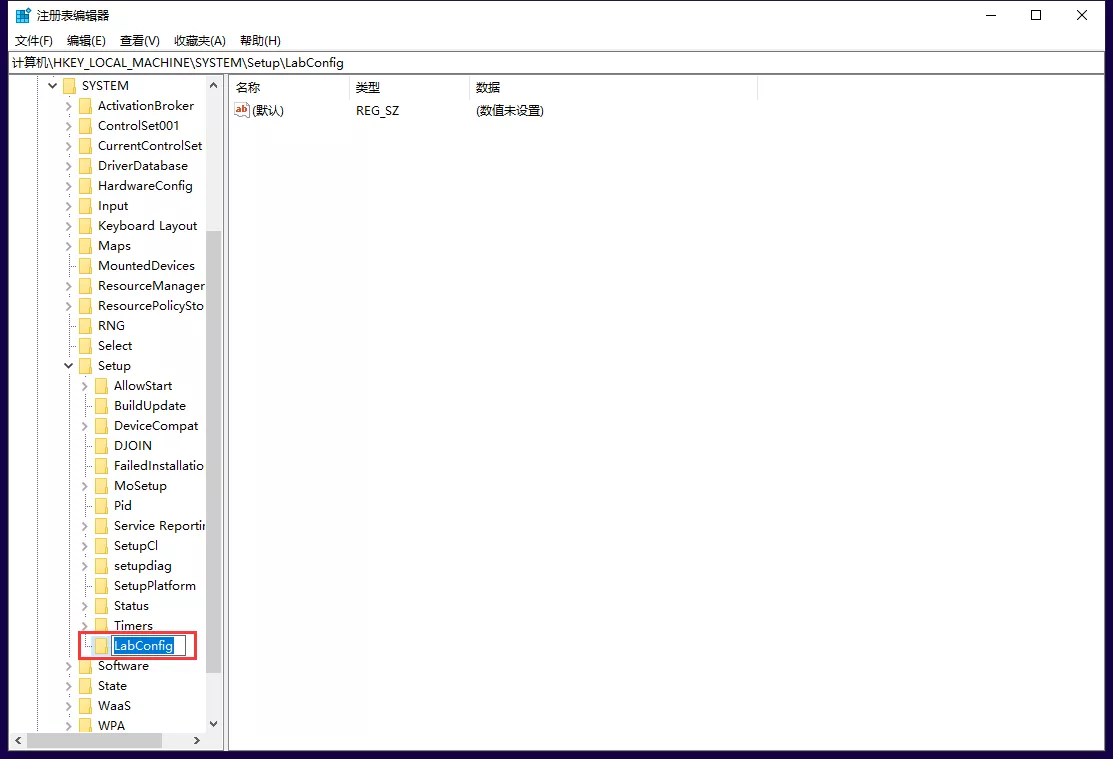1113x759 pixels.
Task: Click the ControlSet001 folder icon
Action: (x=85, y=126)
